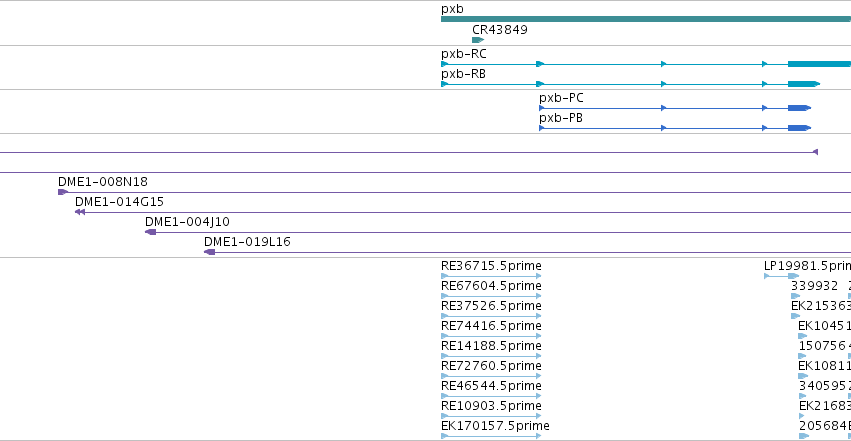Click the unlabeled purple feature's left-pointing arrowhead

tap(815, 152)
